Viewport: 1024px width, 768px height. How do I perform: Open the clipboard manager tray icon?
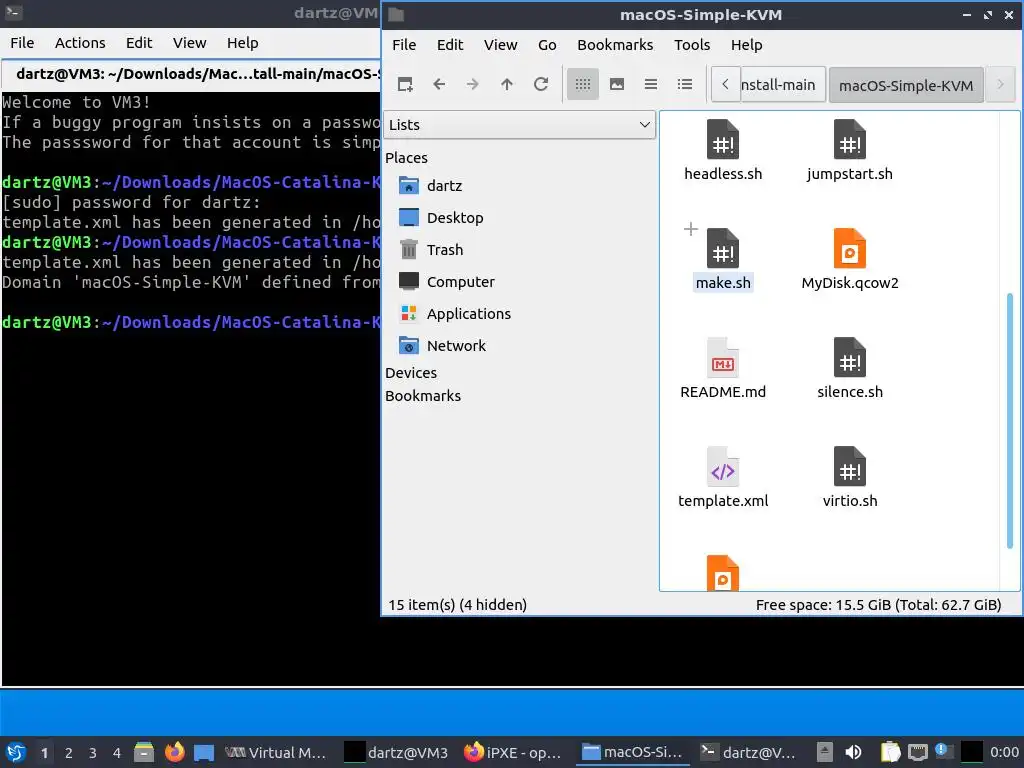889,752
